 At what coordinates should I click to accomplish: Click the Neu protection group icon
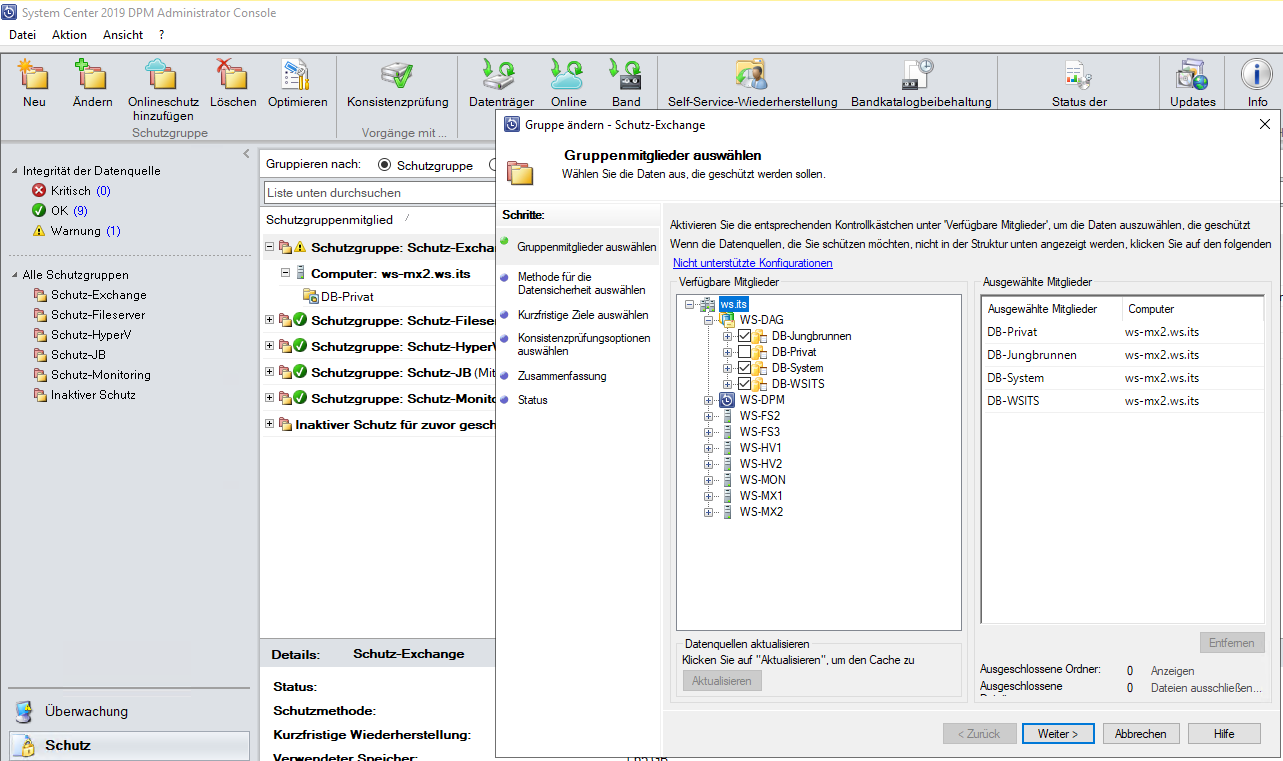point(34,75)
